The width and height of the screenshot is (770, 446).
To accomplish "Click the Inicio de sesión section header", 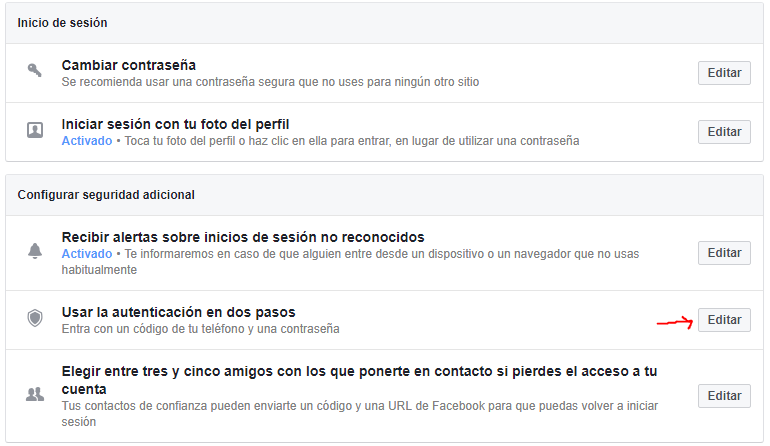I will [x=62, y=23].
